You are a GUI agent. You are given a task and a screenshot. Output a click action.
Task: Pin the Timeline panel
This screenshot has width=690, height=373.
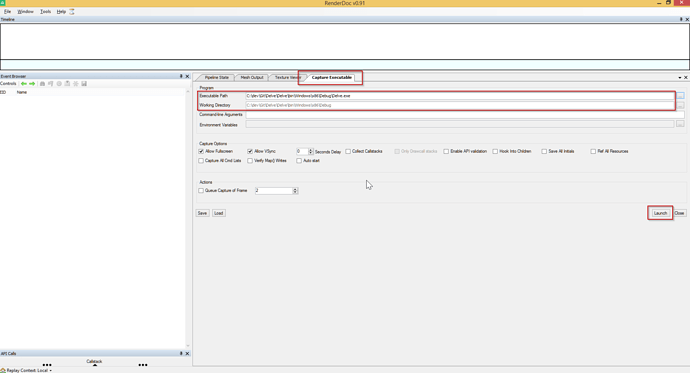681,19
